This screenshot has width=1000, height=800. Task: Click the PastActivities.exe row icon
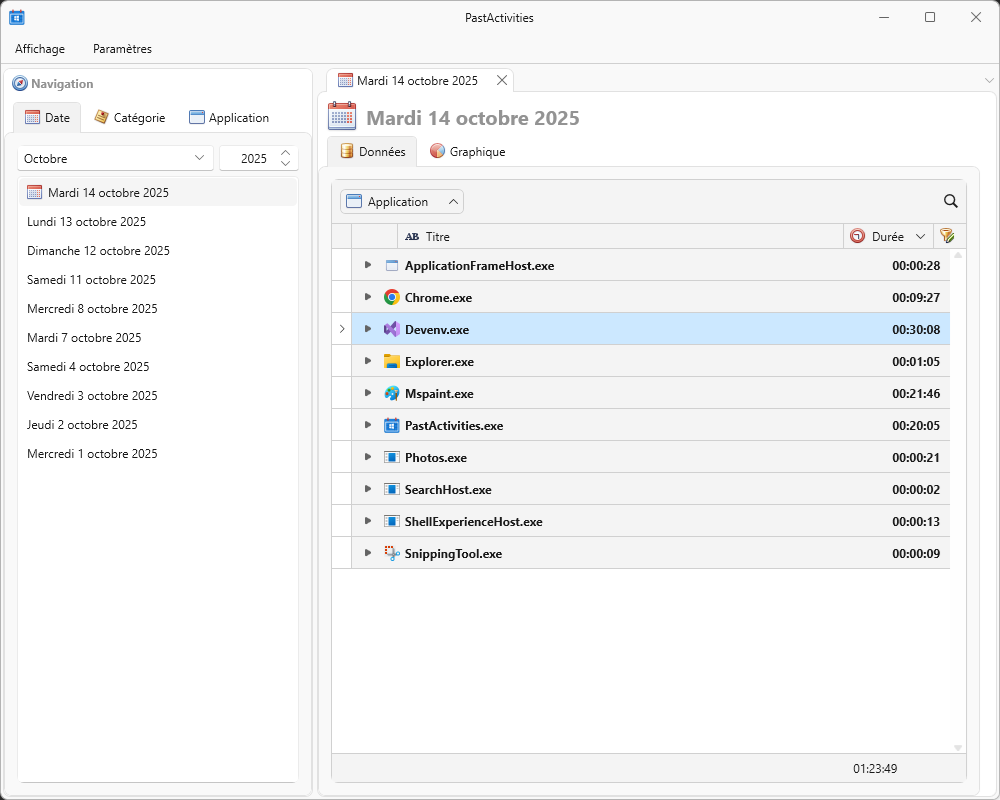tap(392, 425)
